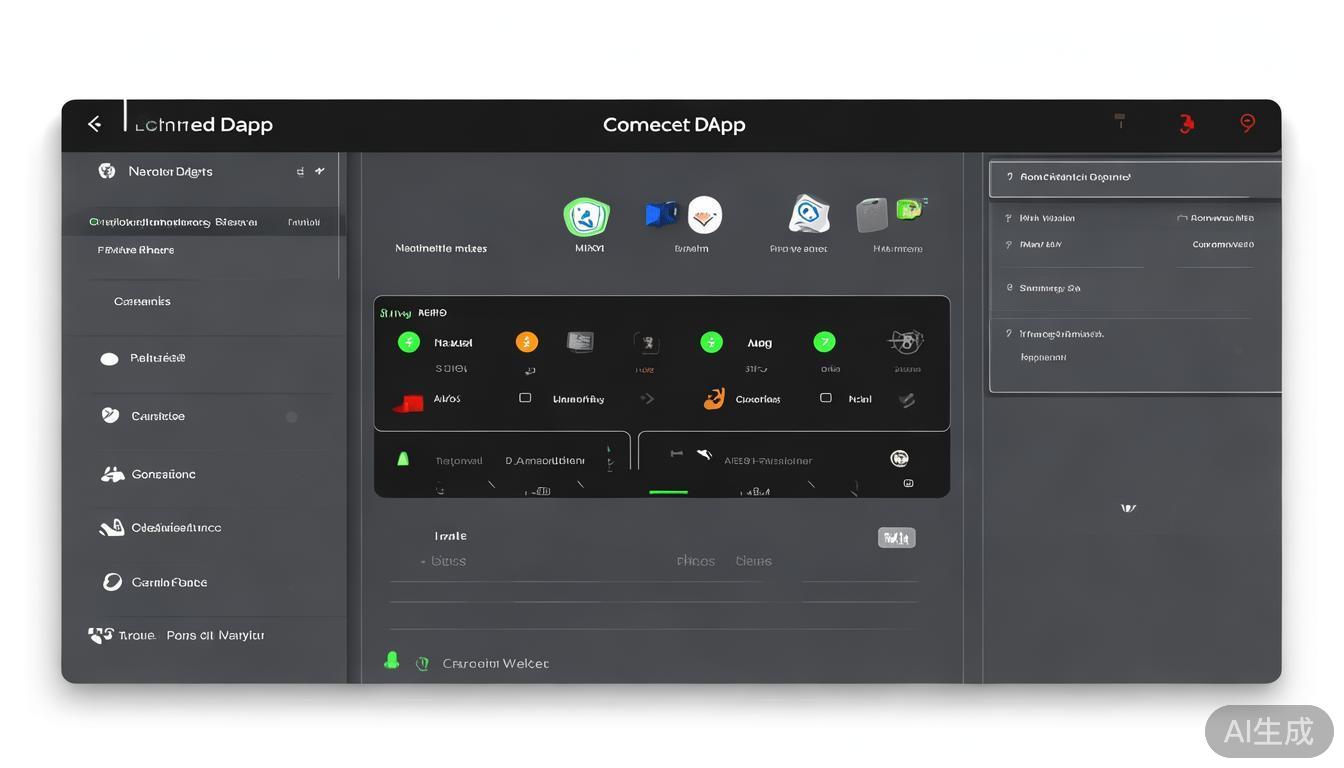Click the top field in right panel
The image size is (1344, 768).
pyautogui.click(x=1134, y=178)
